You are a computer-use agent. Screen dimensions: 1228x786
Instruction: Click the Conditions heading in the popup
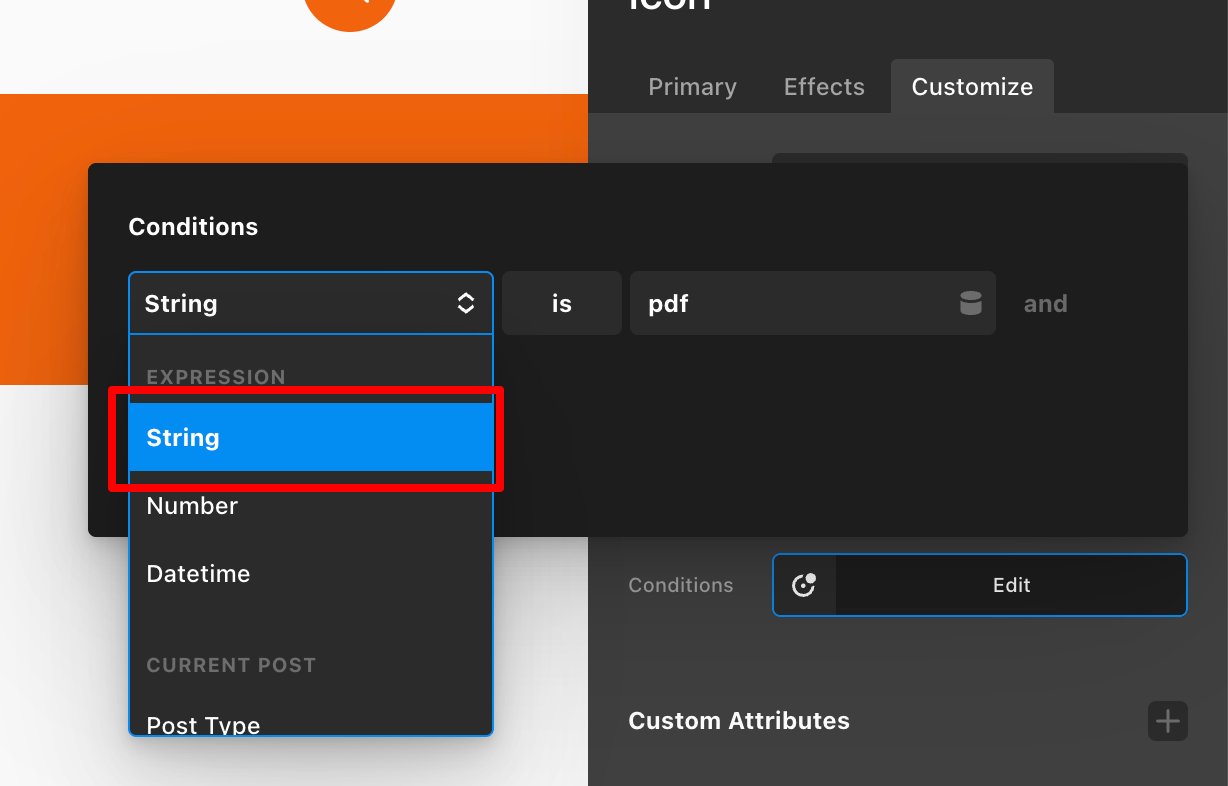193,227
